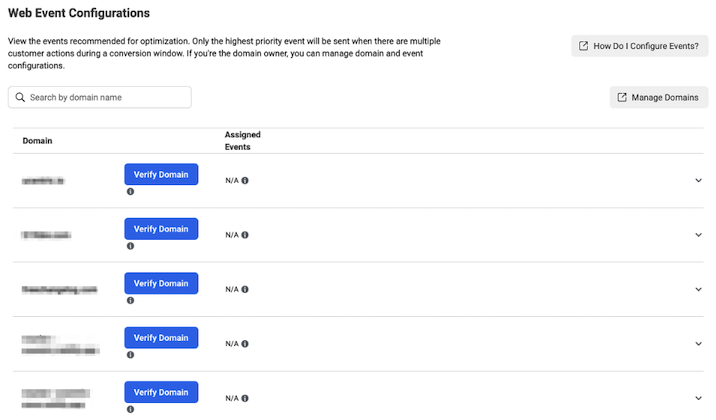Expand the fifth domain row chevron
The height and width of the screenshot is (420, 716).
(698, 398)
